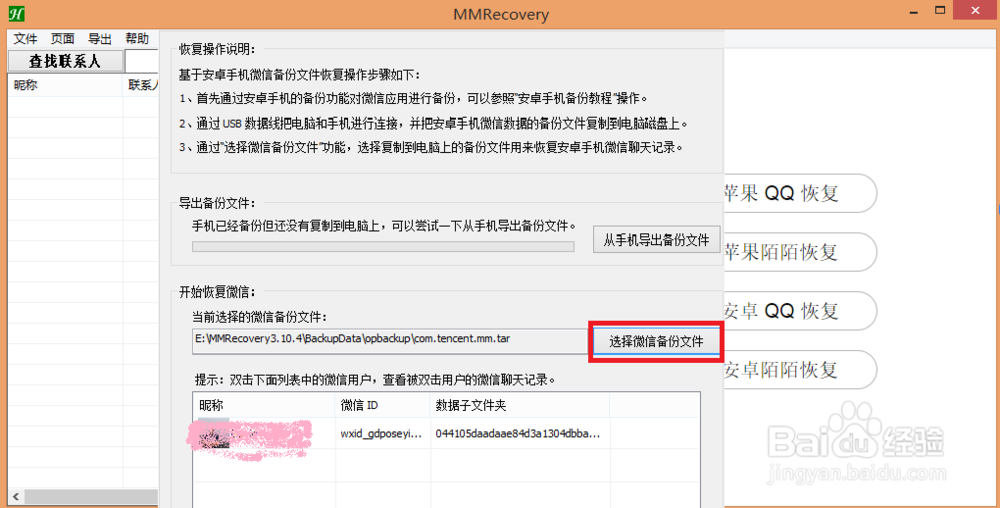Click the backup file path field
This screenshot has width=1000, height=508.
click(390, 340)
